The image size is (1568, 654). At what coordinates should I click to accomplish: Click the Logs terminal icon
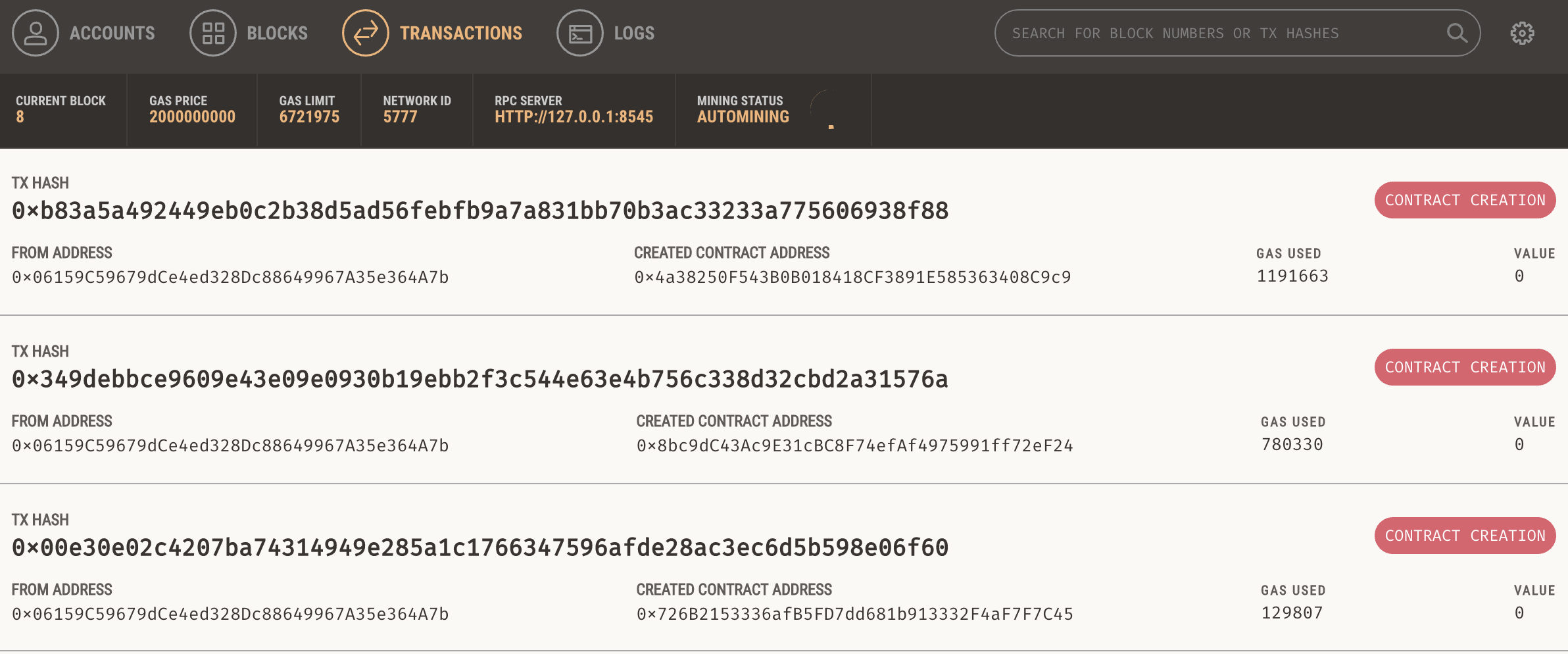click(580, 33)
